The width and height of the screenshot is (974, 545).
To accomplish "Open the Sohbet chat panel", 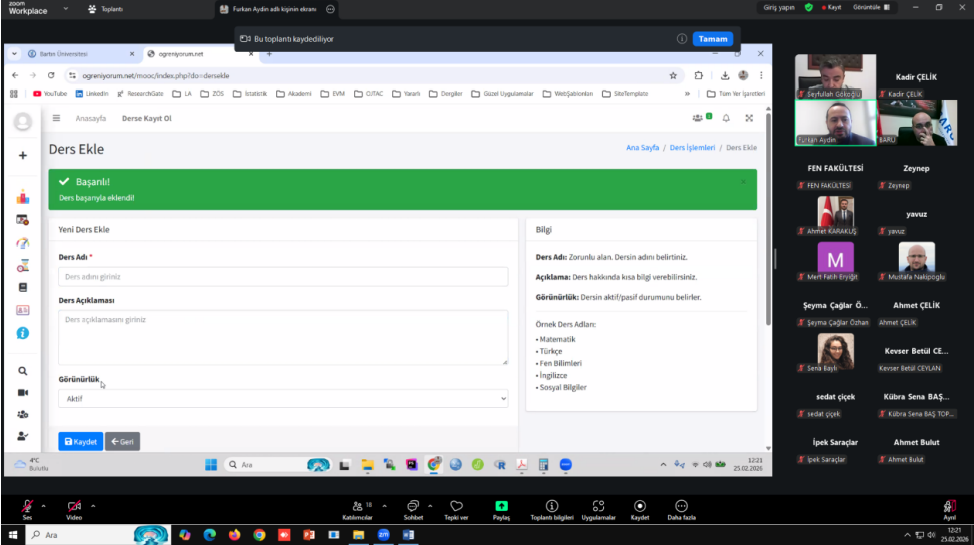I will tap(412, 506).
